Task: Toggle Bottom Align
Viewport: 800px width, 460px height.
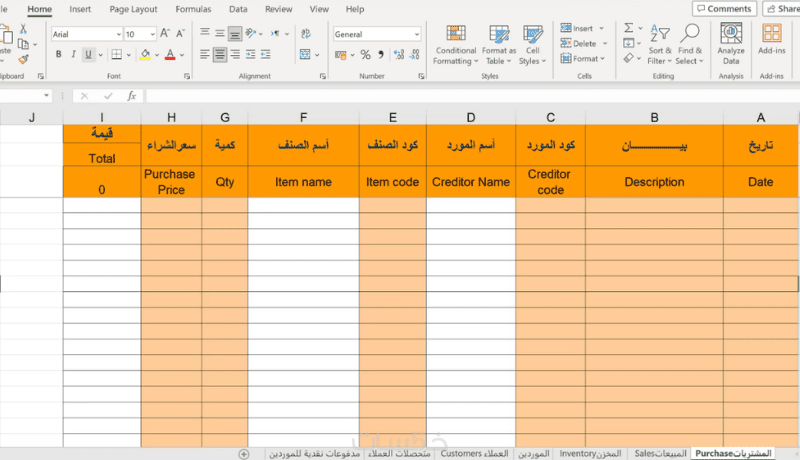Action: 235,34
